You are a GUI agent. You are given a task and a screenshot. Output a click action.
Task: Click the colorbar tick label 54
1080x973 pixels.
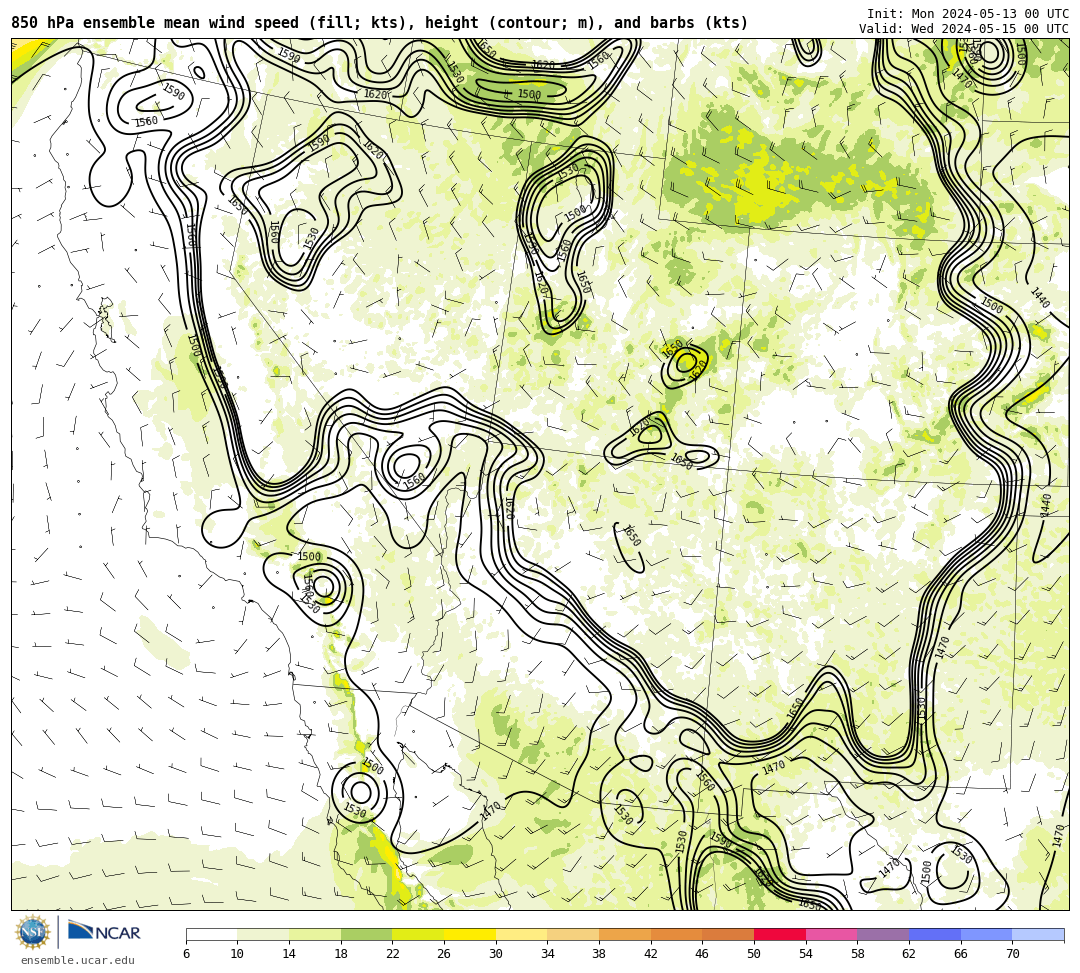pyautogui.click(x=806, y=954)
